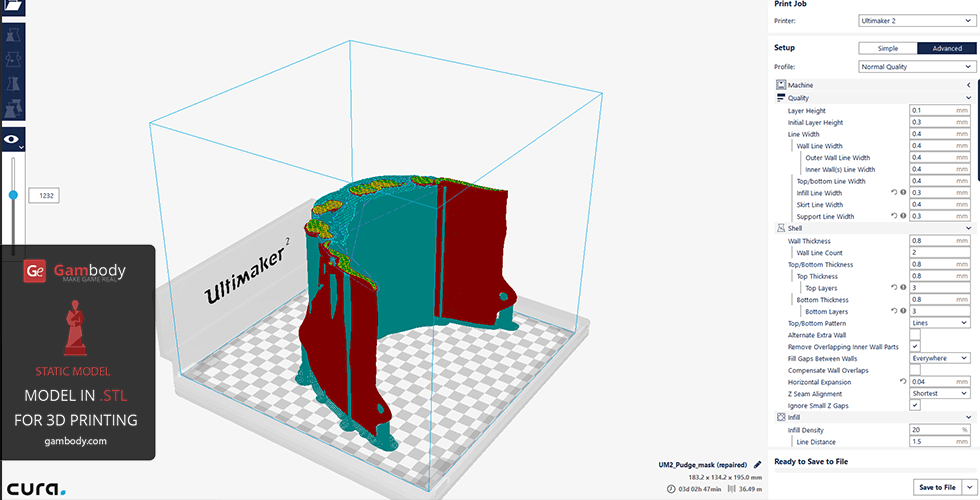Click the Open File folder icon
Viewport: 980px width, 500px height.
[14, 6]
